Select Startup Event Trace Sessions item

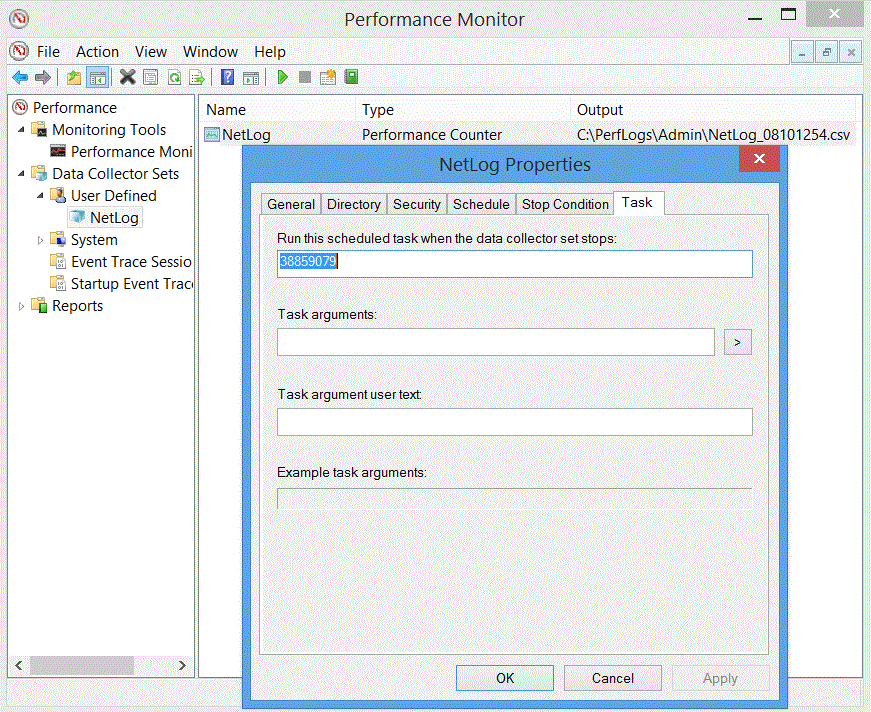[132, 284]
